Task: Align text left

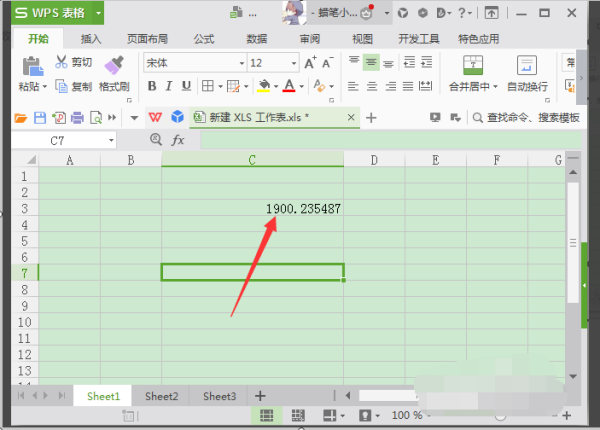Action: [x=353, y=86]
